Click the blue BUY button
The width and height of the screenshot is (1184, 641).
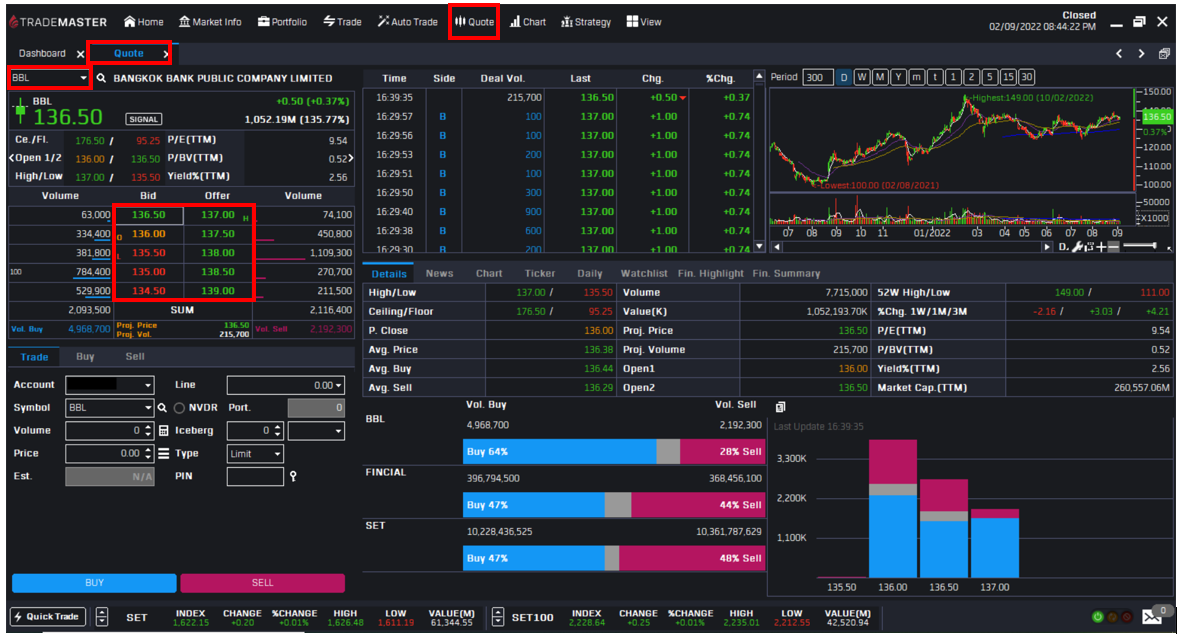[94, 583]
